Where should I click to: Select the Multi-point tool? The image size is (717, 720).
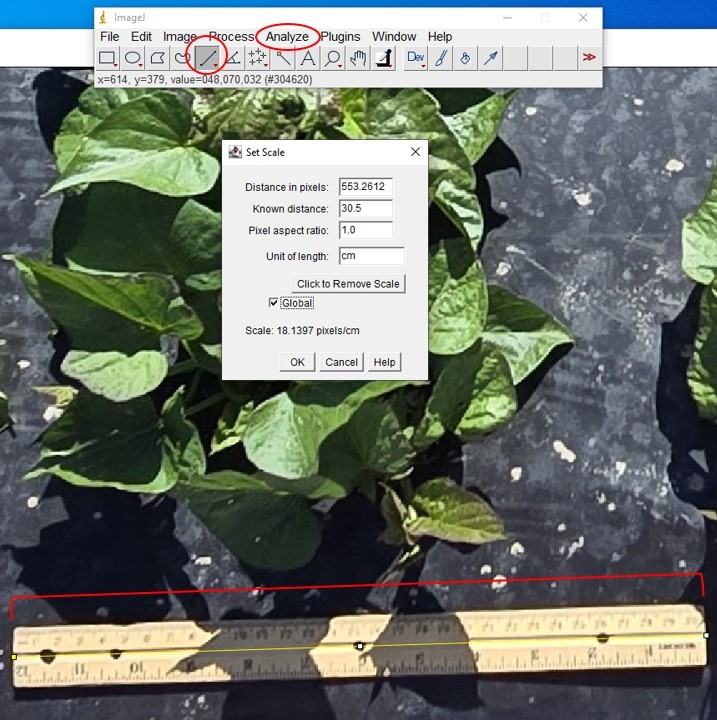[257, 58]
